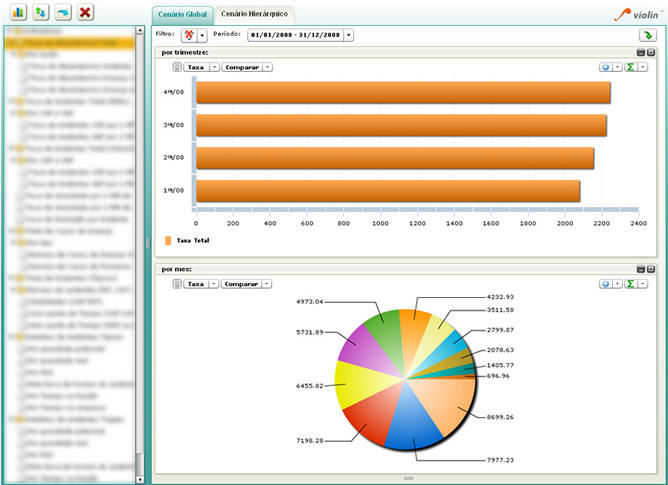Viewport: 668px width, 485px height.
Task: Switch to the Cenário Hierárquico tab
Action: coord(254,14)
